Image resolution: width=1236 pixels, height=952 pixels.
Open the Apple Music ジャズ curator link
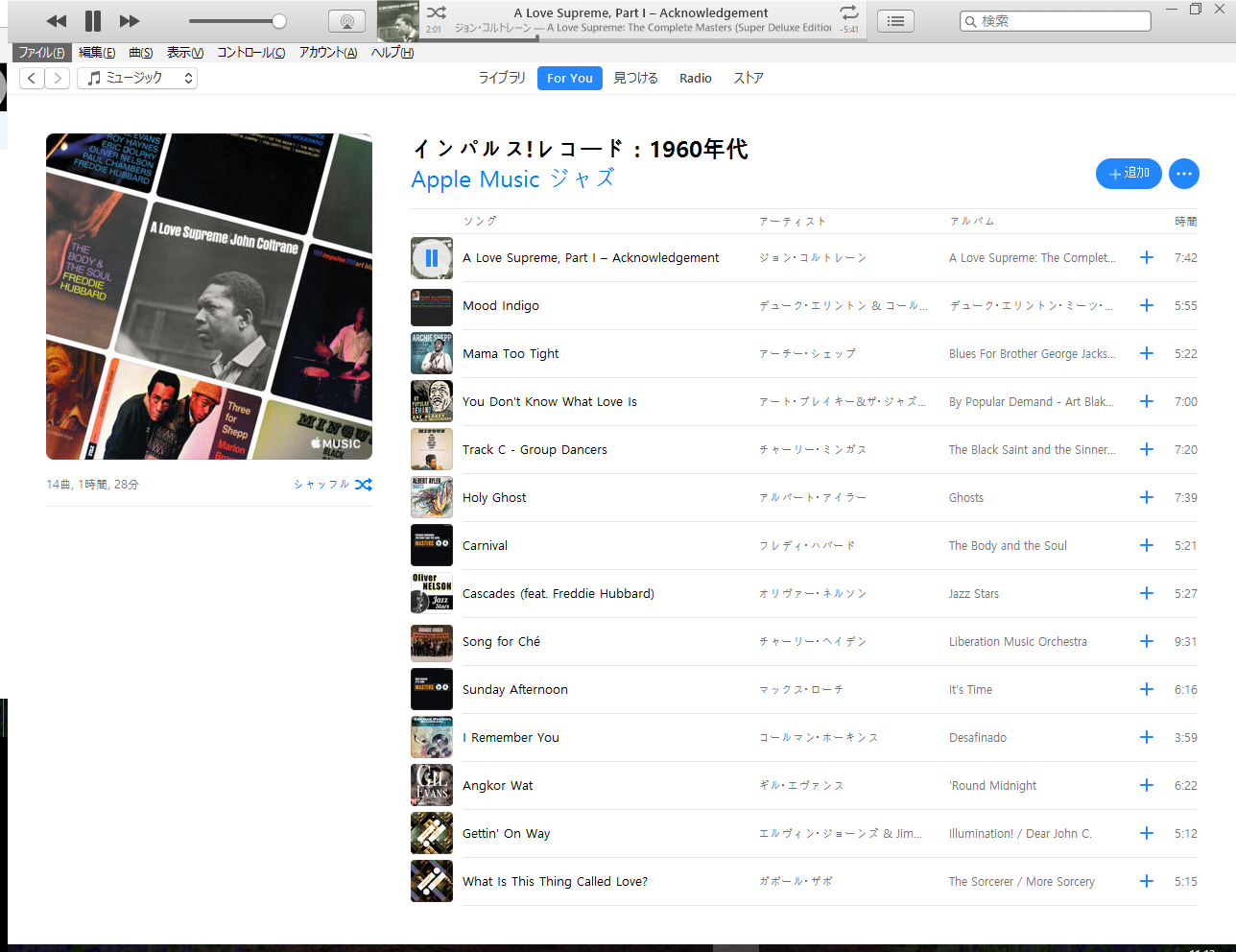point(512,179)
